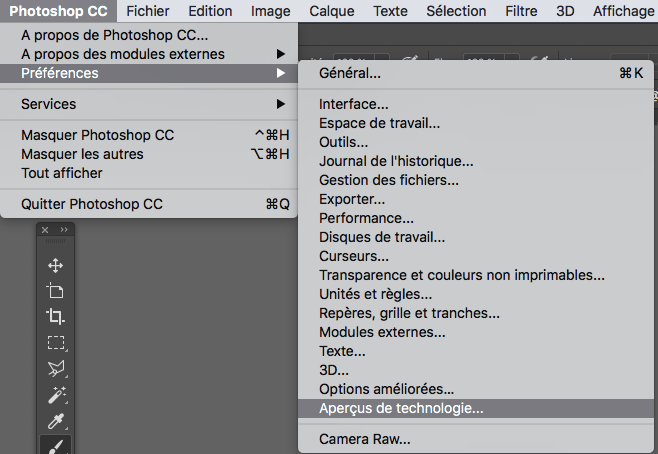The image size is (658, 454).
Task: Choose Quitter Photoshop CC
Action: pos(149,204)
